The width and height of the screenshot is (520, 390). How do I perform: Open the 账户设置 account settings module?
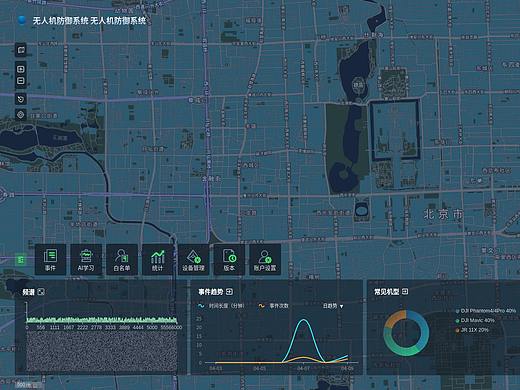[265, 260]
